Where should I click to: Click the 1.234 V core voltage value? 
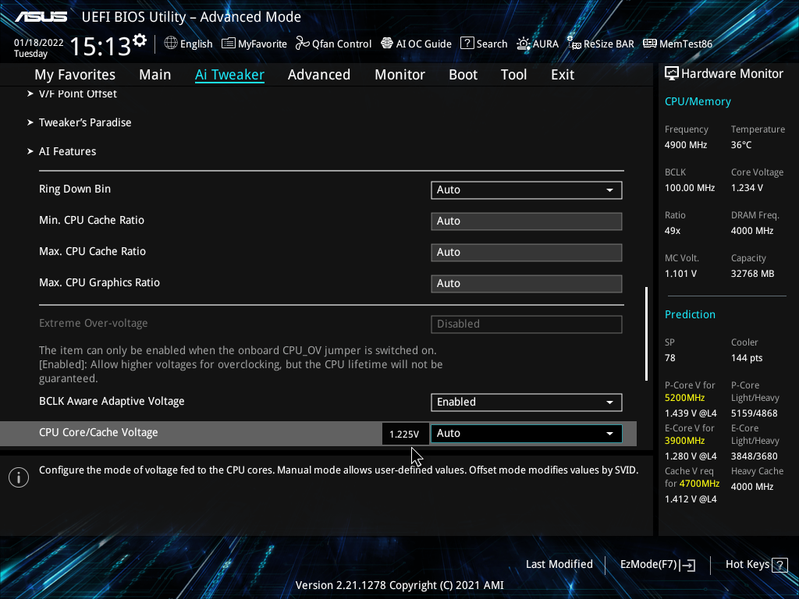coord(747,187)
